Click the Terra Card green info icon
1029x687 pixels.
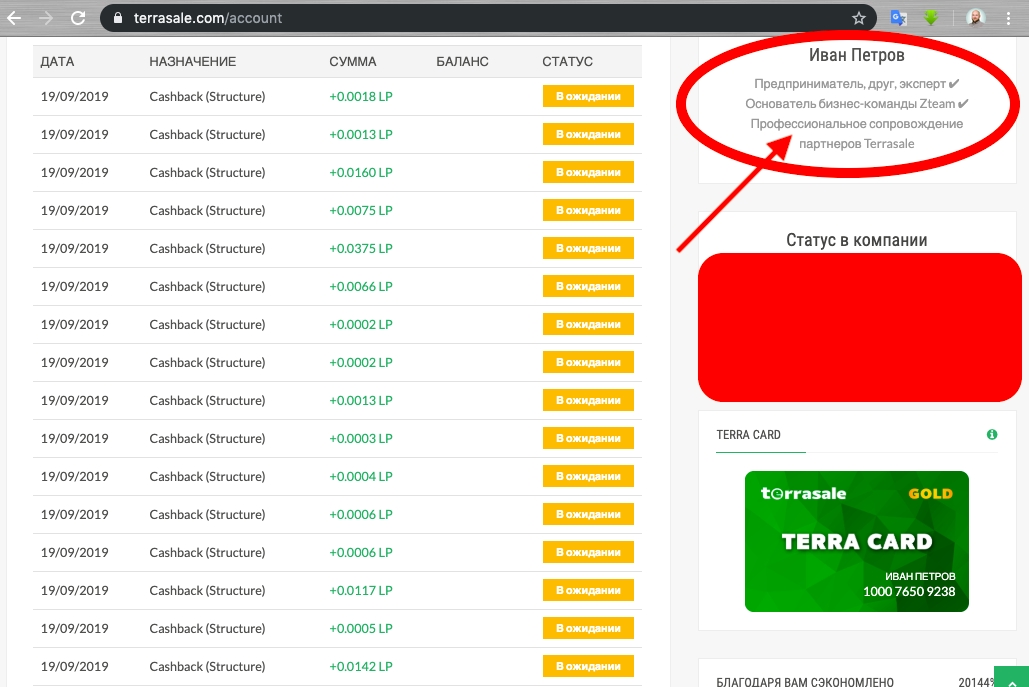[x=992, y=435]
